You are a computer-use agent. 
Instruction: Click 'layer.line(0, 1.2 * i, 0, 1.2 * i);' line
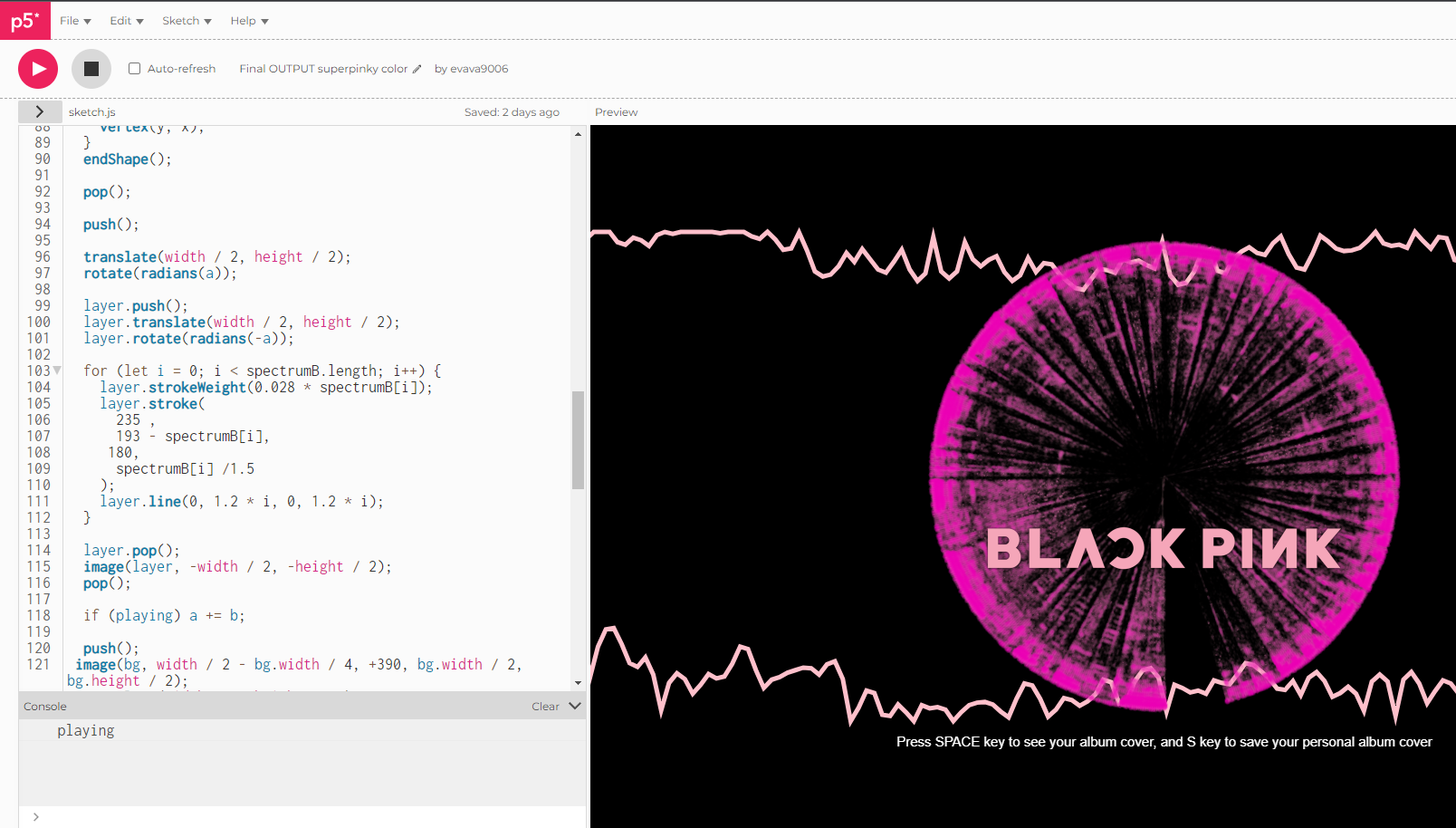point(242,502)
